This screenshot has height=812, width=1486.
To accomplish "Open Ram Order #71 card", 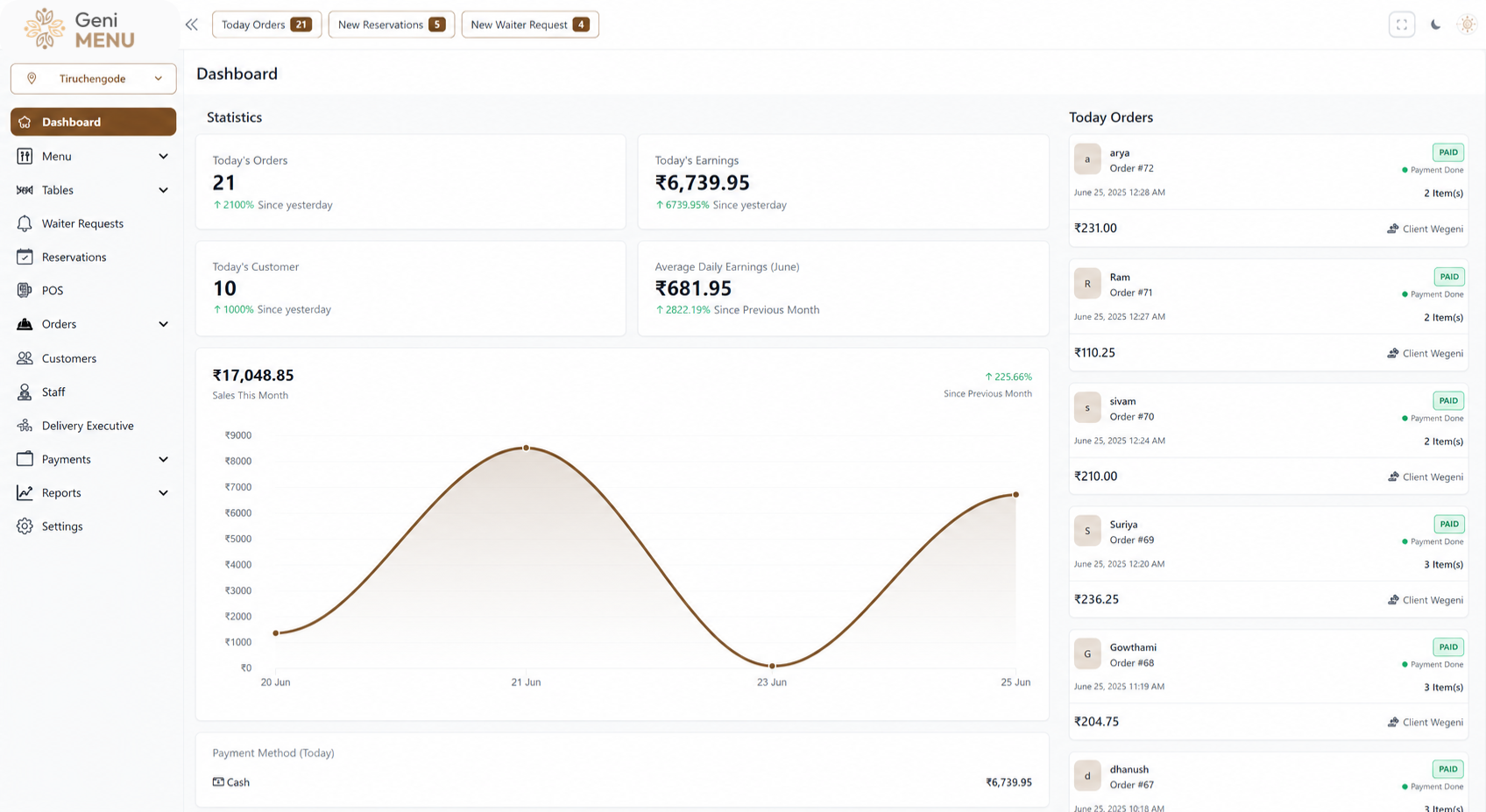I will [1268, 314].
